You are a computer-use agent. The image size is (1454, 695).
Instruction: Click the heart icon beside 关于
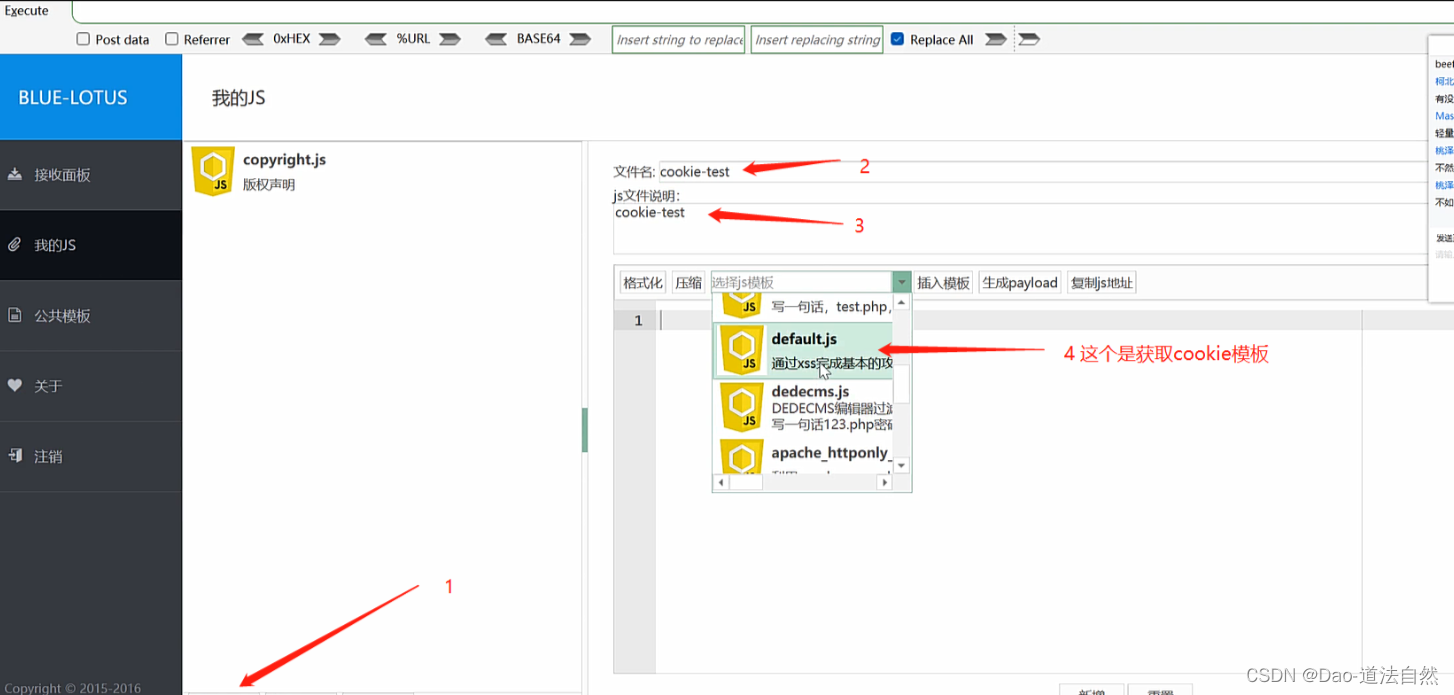click(x=15, y=385)
